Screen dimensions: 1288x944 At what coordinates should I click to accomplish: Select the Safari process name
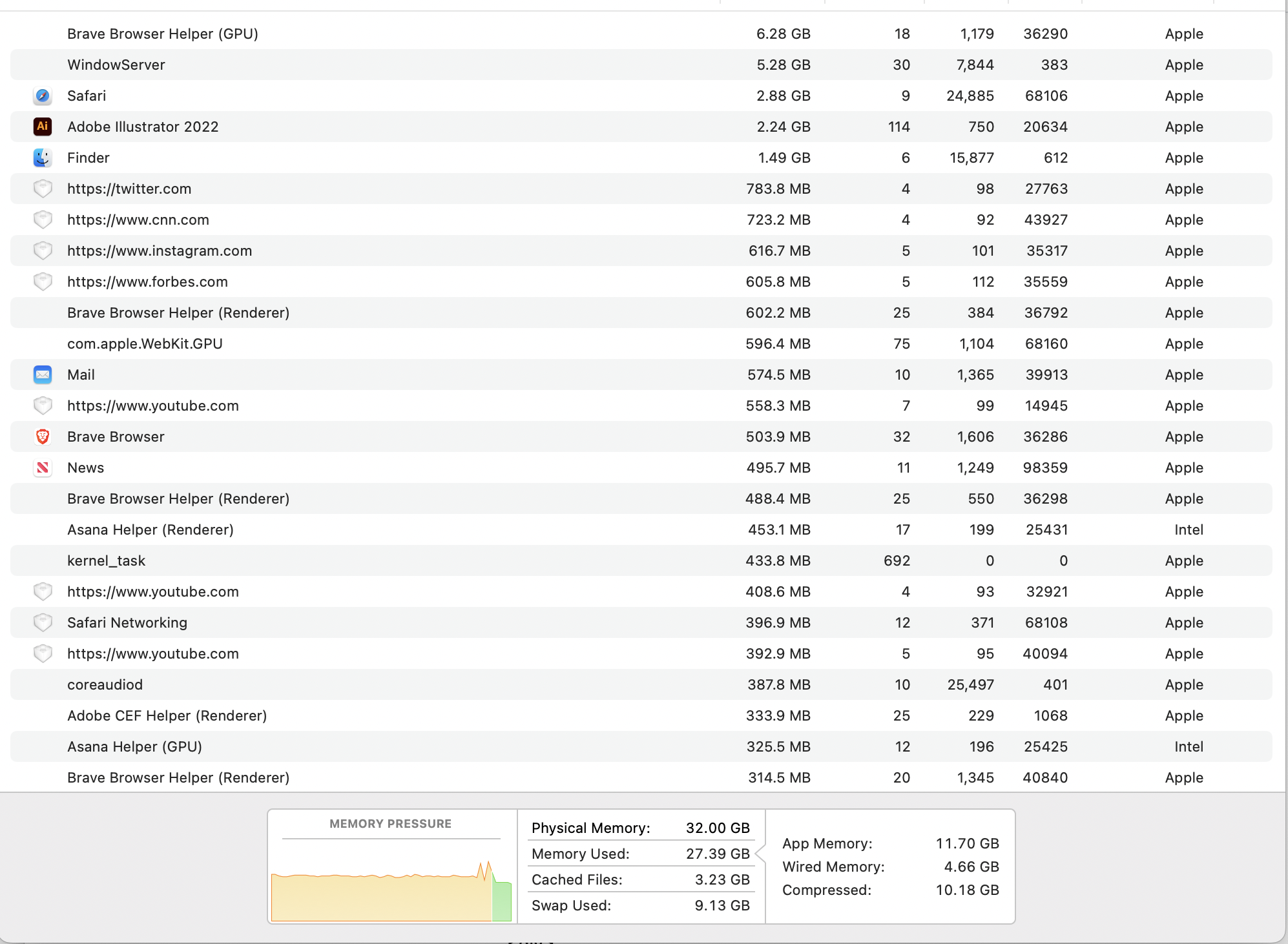tap(87, 96)
